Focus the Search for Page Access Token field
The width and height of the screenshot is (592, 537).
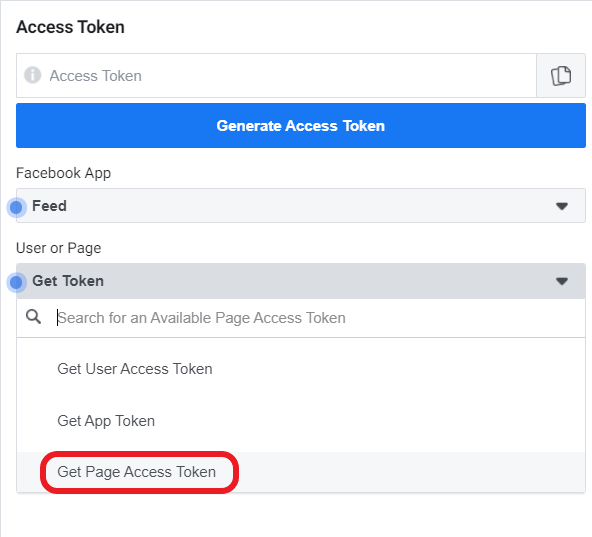301,318
